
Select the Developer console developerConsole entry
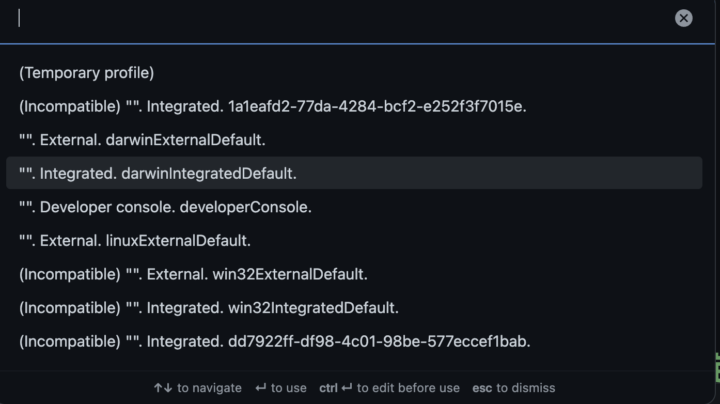pyautogui.click(x=354, y=207)
